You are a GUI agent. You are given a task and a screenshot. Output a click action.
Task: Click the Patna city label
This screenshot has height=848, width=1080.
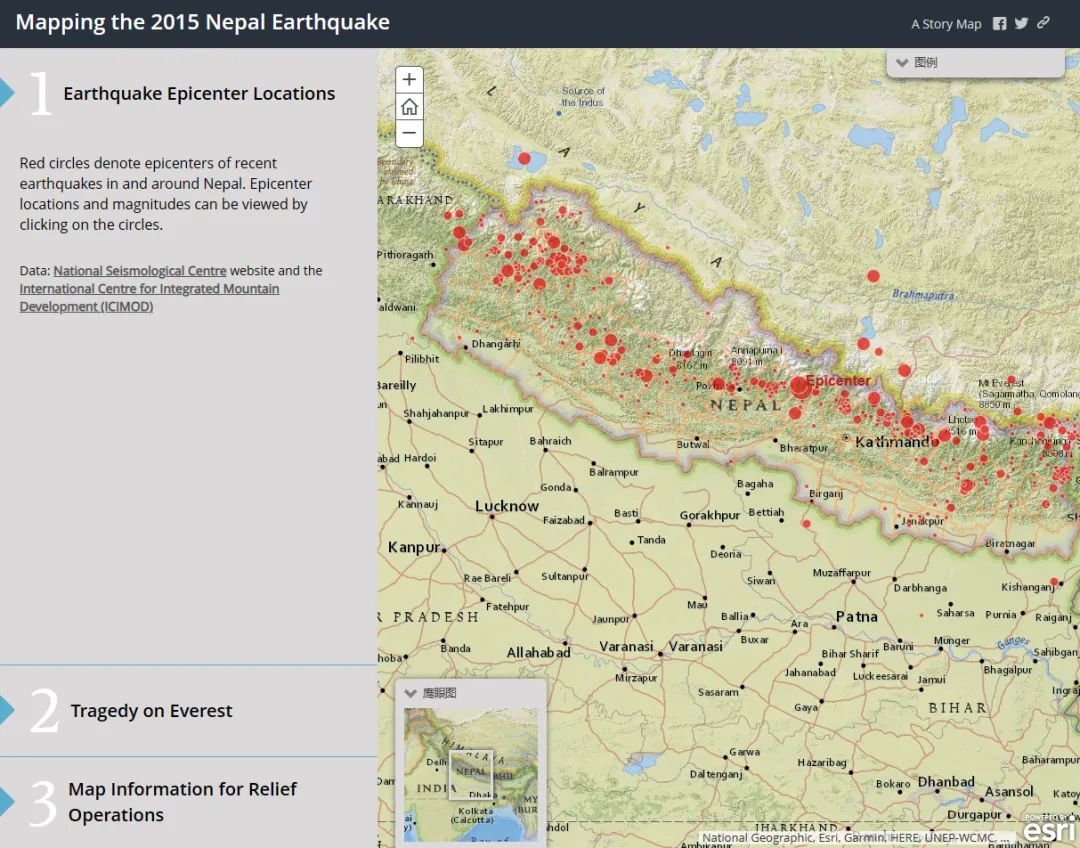(857, 617)
